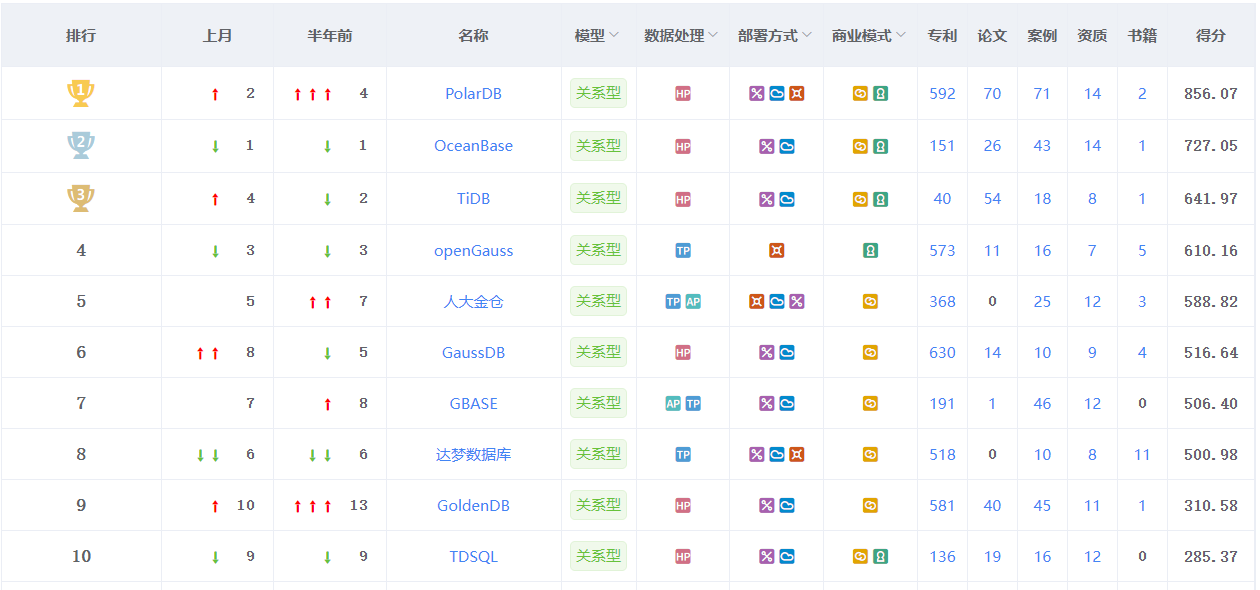Click the score 610.16

pyautogui.click(x=1210, y=251)
